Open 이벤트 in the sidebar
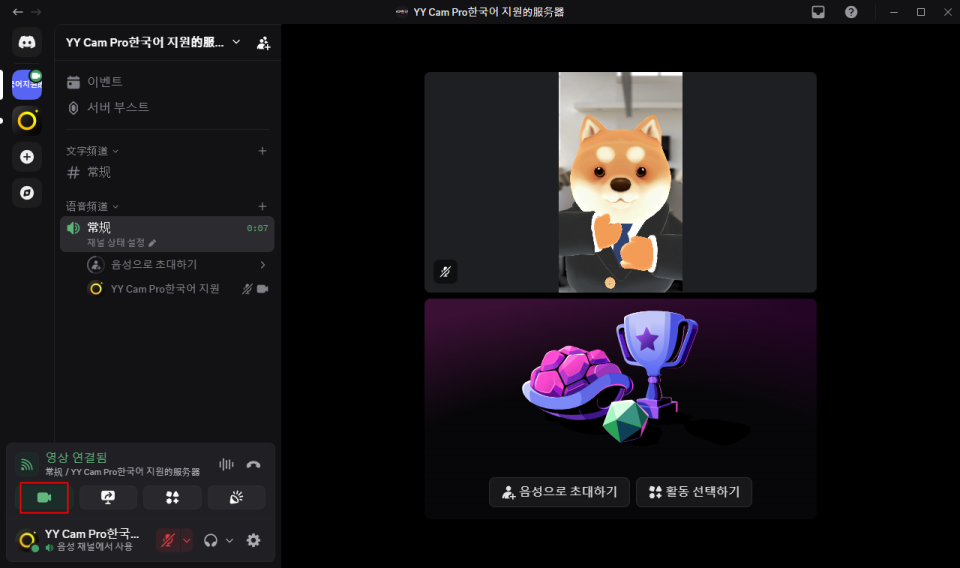960x568 pixels. (x=105, y=82)
